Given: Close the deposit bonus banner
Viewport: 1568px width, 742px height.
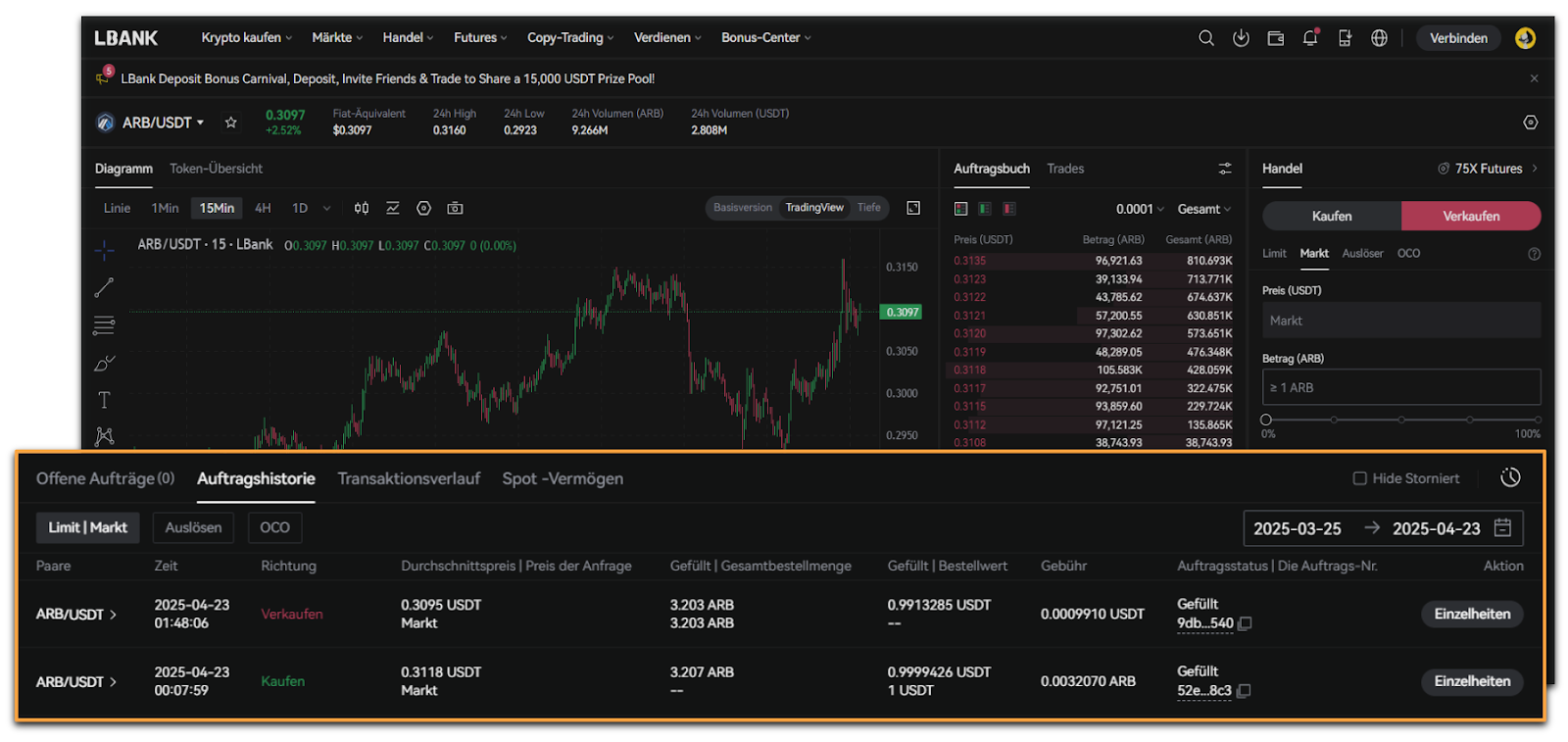Looking at the screenshot, I should pos(1534,78).
